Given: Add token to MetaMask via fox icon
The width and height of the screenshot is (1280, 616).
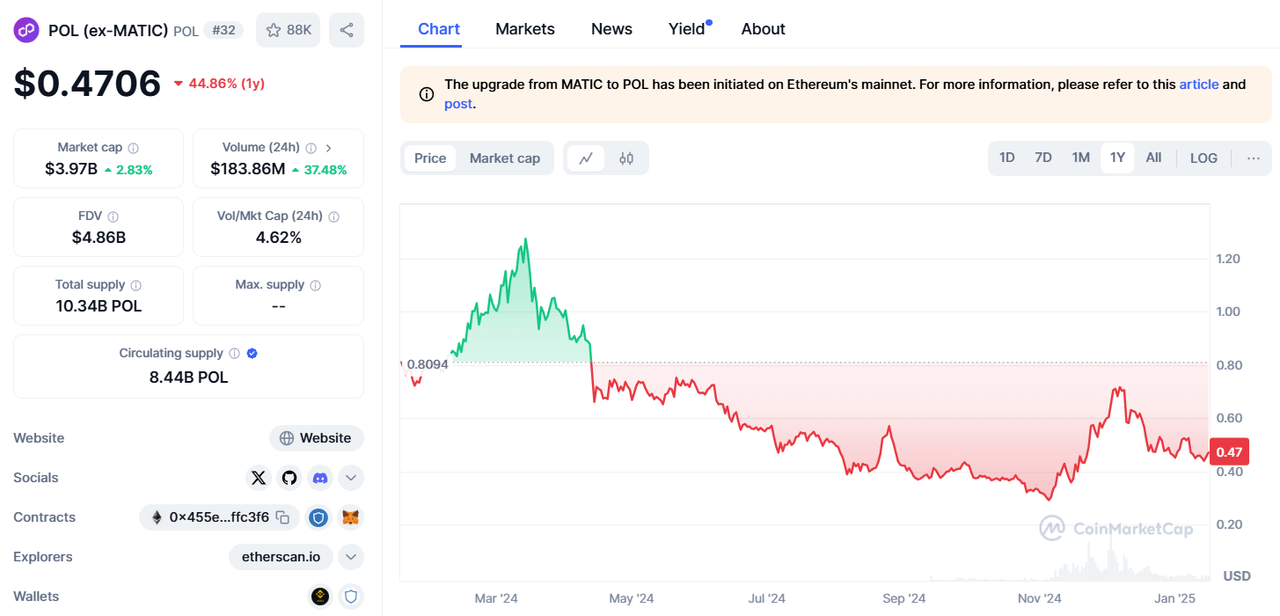Looking at the screenshot, I should point(351,517).
